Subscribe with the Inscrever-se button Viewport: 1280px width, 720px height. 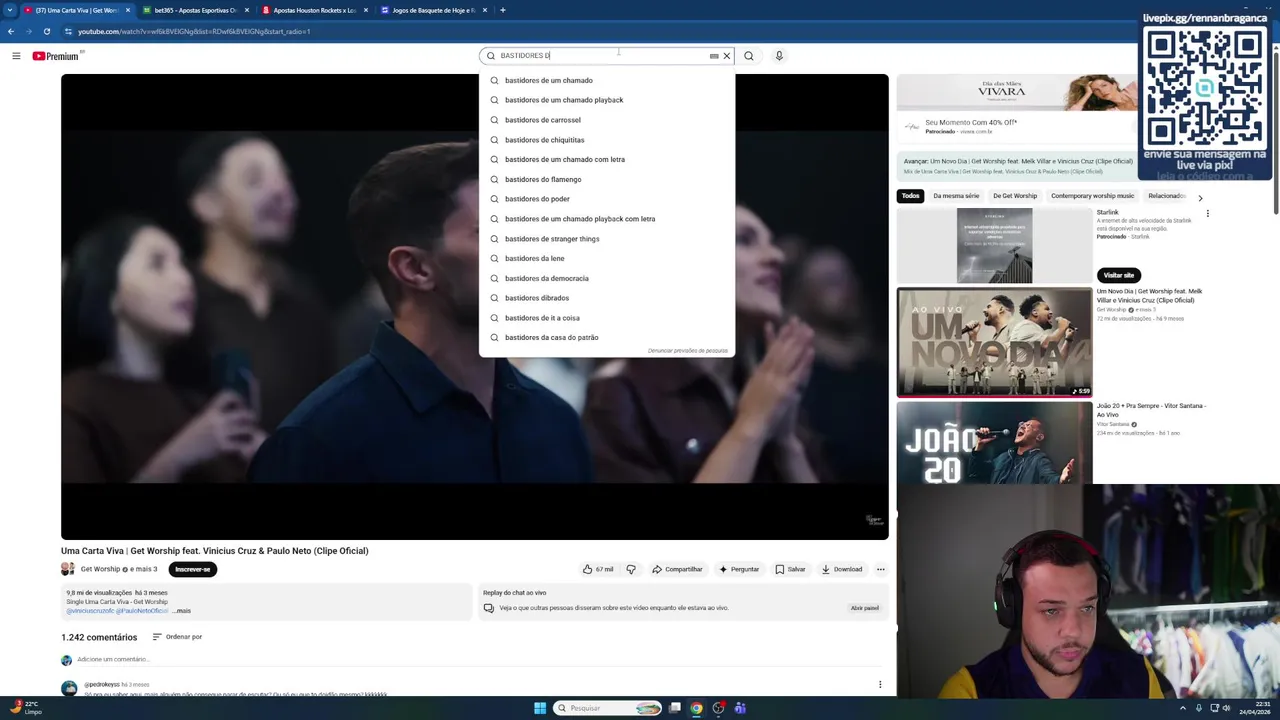[192, 569]
